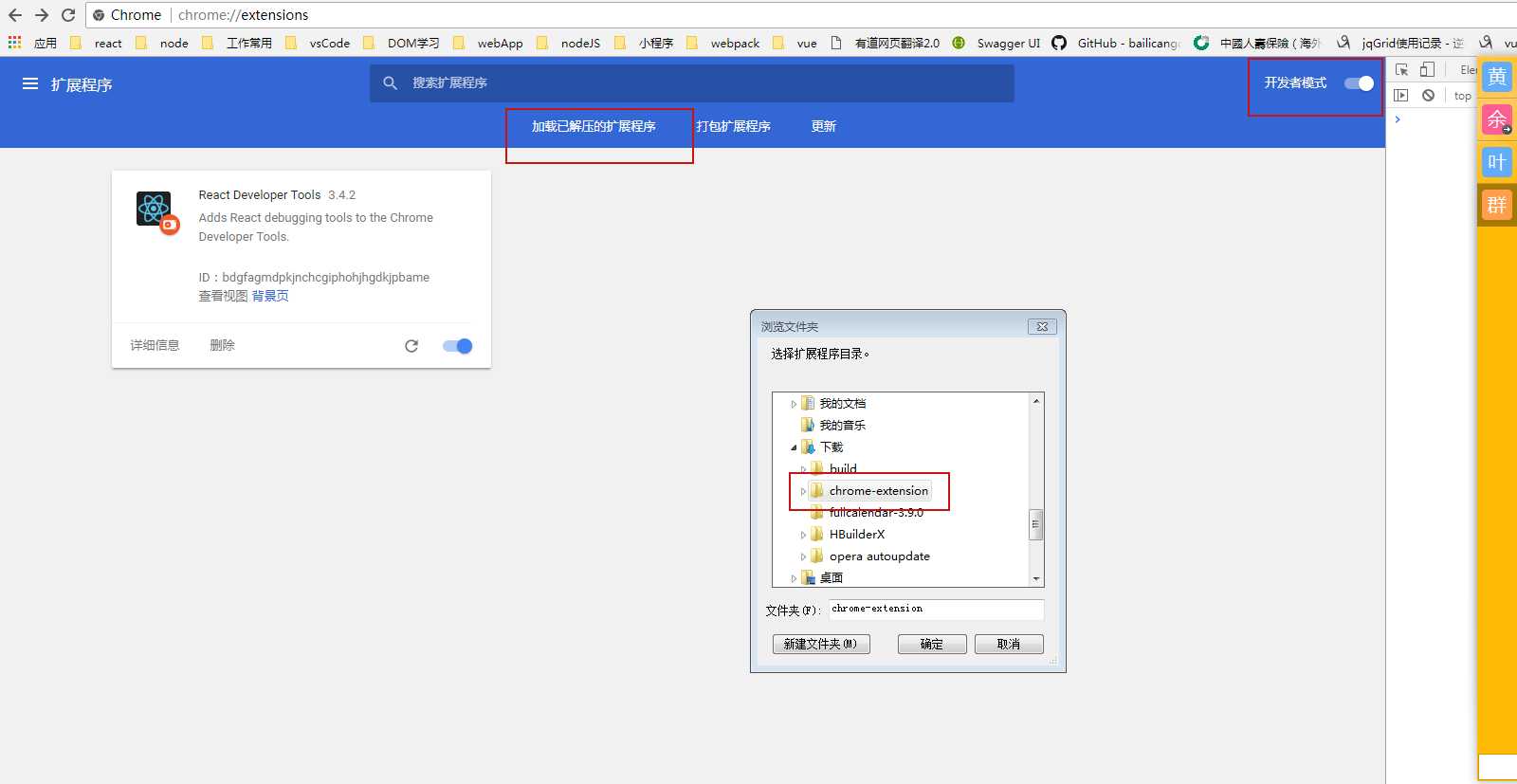Show the DevTools console sidebar icon
The width and height of the screenshot is (1517, 784).
[1400, 95]
